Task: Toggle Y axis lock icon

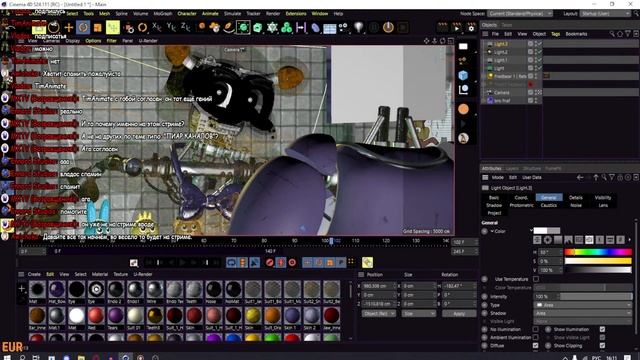Action: coord(171,27)
